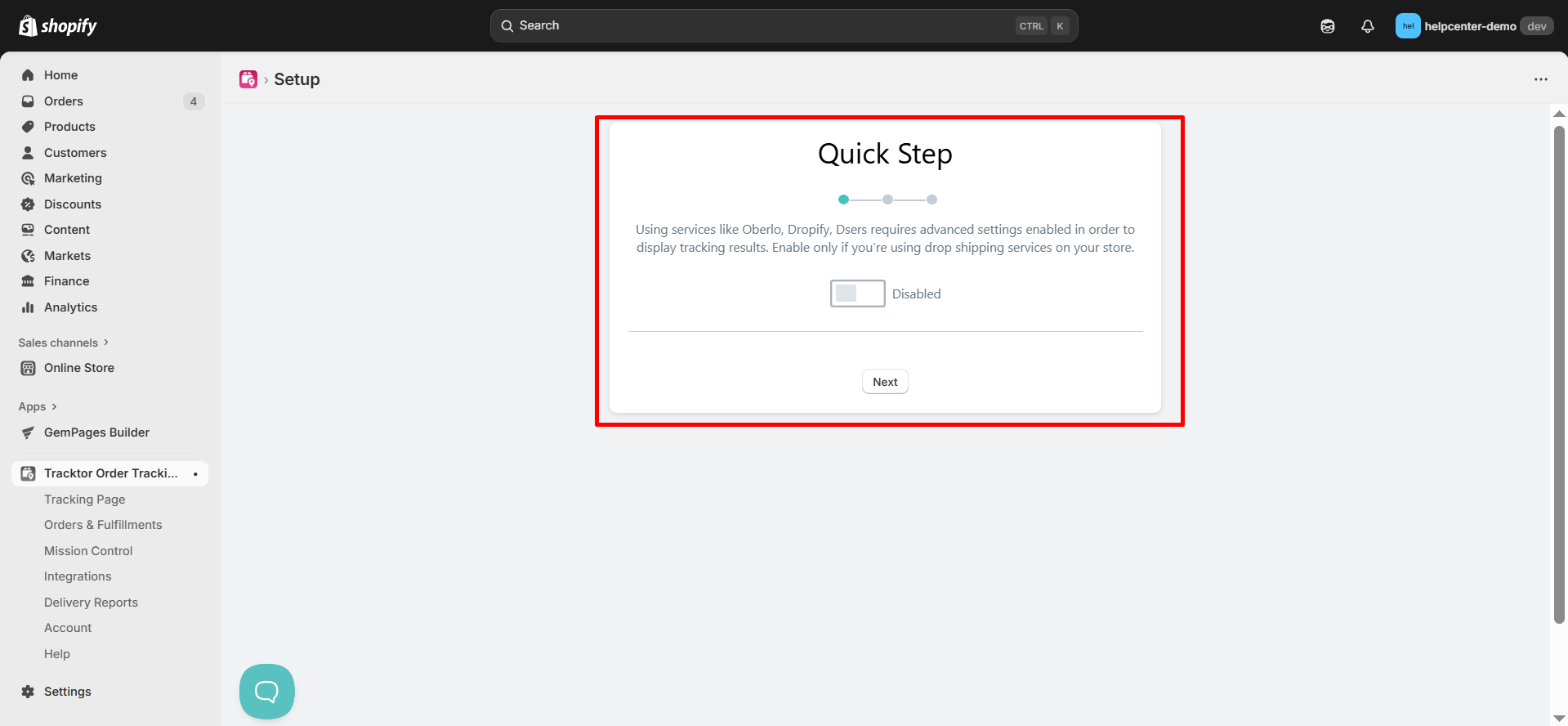Click the Next button
The height and width of the screenshot is (726, 1568).
885,382
